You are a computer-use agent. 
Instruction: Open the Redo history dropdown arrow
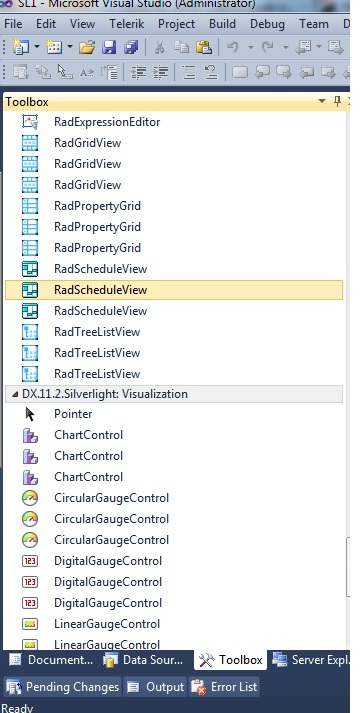coord(286,47)
